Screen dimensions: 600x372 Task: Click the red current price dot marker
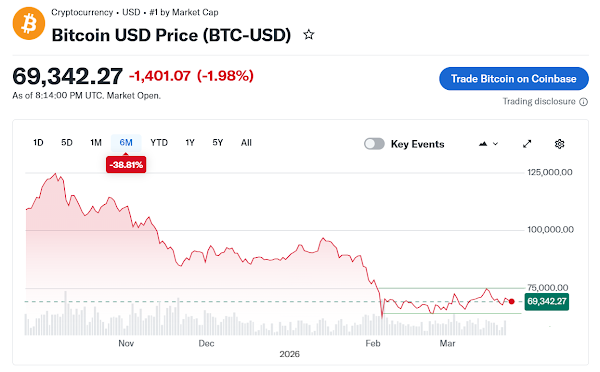[x=512, y=302]
